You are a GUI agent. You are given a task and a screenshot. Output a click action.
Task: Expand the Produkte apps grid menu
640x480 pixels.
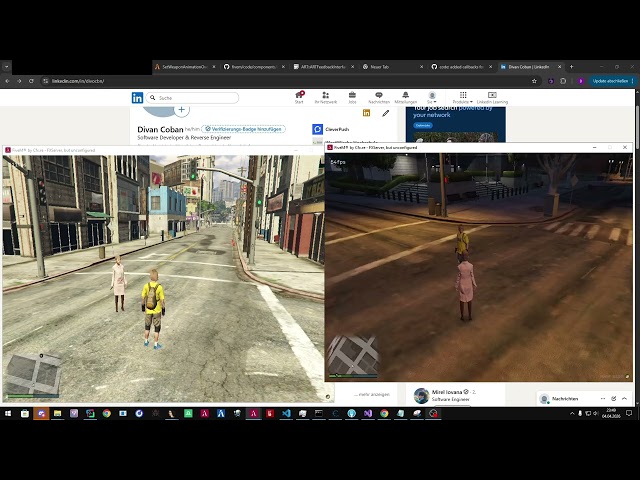[x=463, y=98]
